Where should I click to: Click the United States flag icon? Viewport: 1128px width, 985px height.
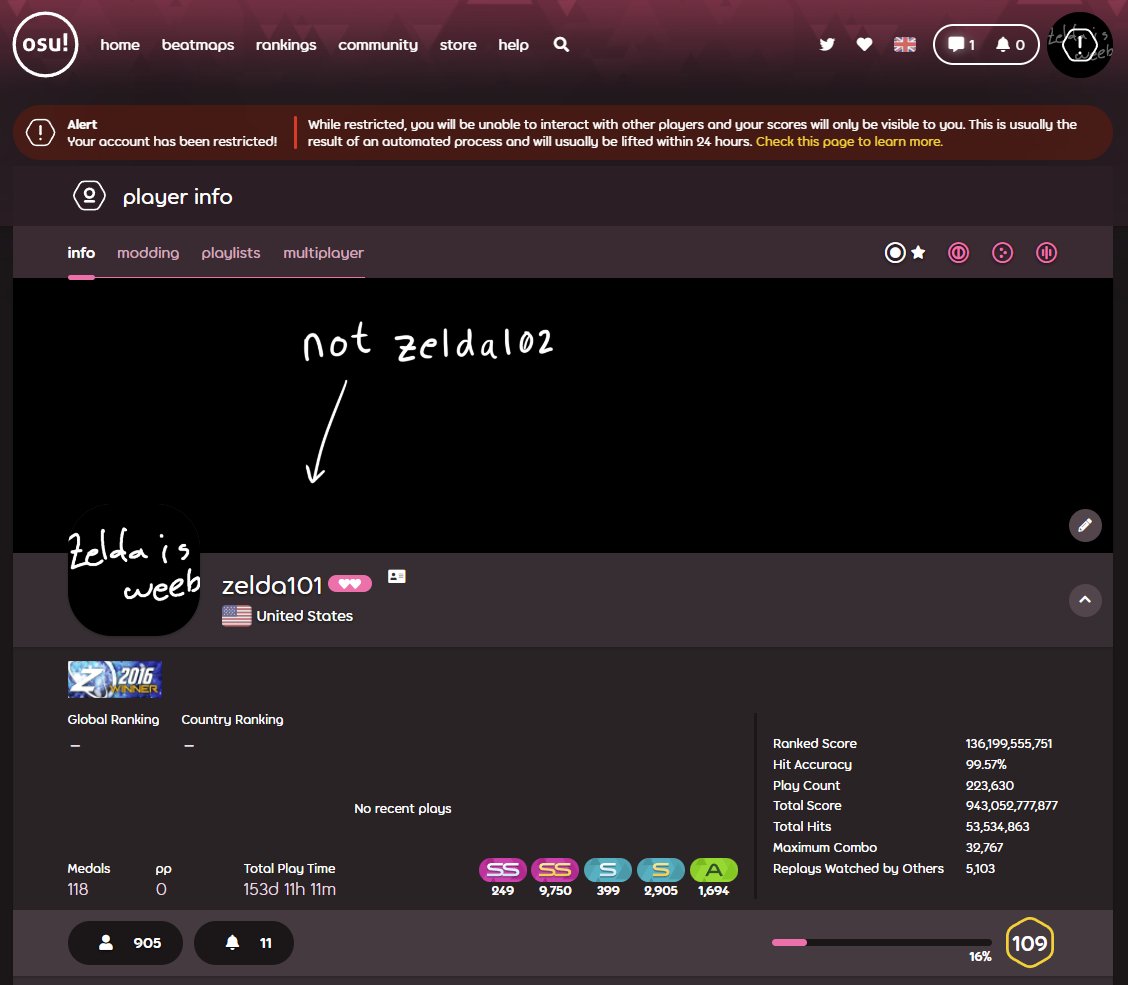point(237,616)
